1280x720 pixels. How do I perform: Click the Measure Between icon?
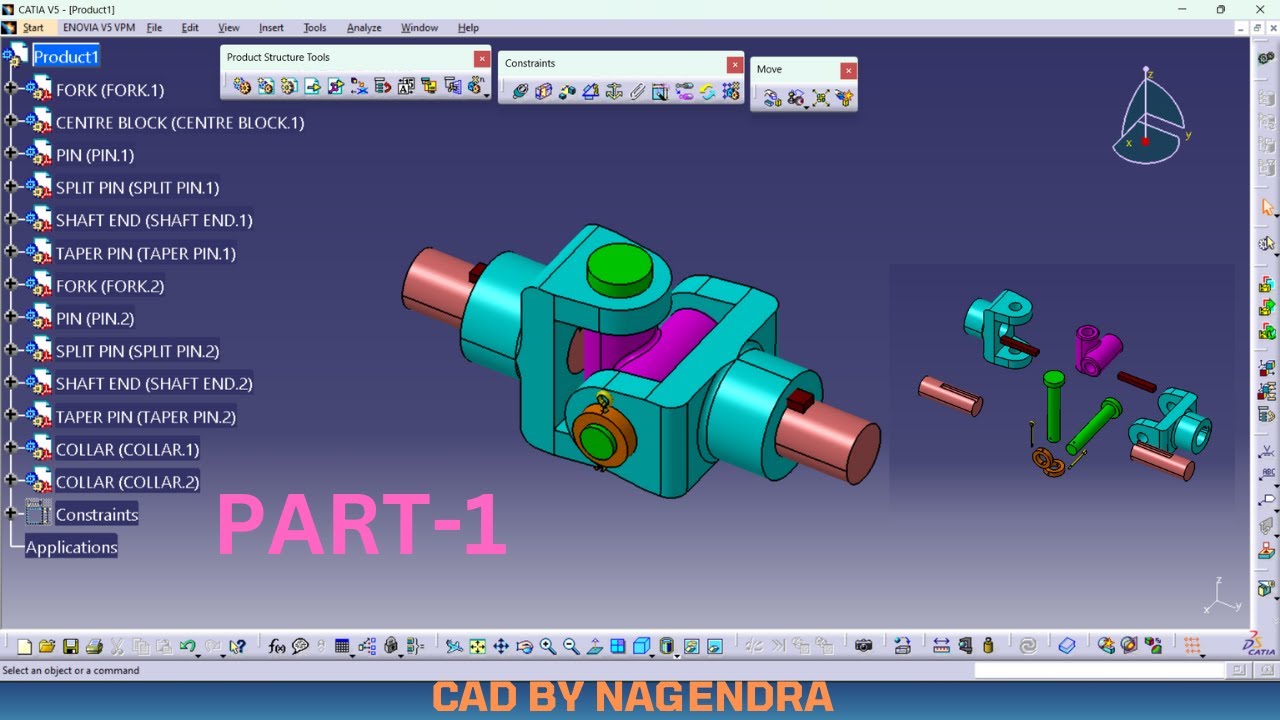(941, 646)
